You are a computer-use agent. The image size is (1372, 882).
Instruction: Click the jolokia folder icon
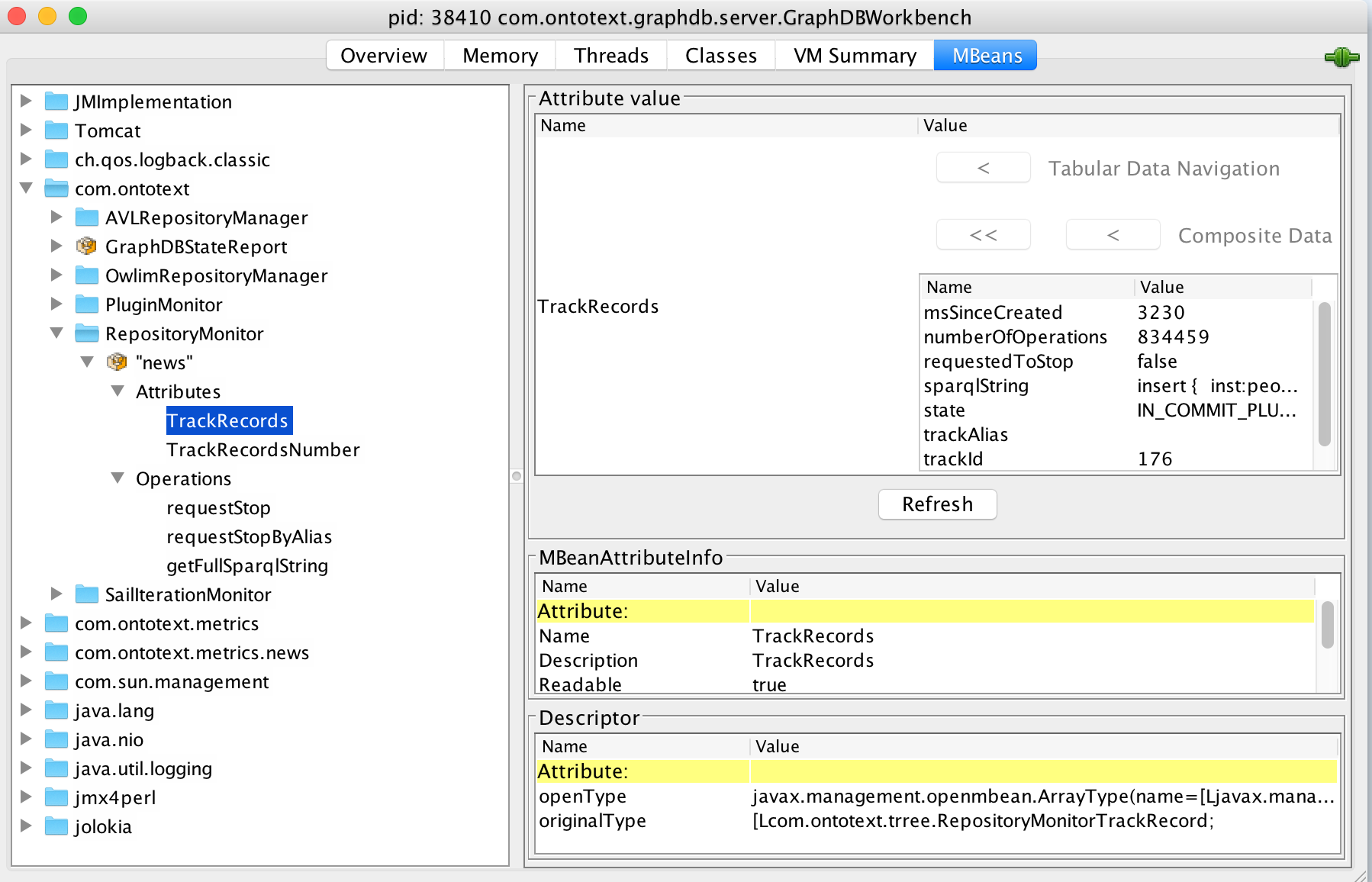click(56, 826)
